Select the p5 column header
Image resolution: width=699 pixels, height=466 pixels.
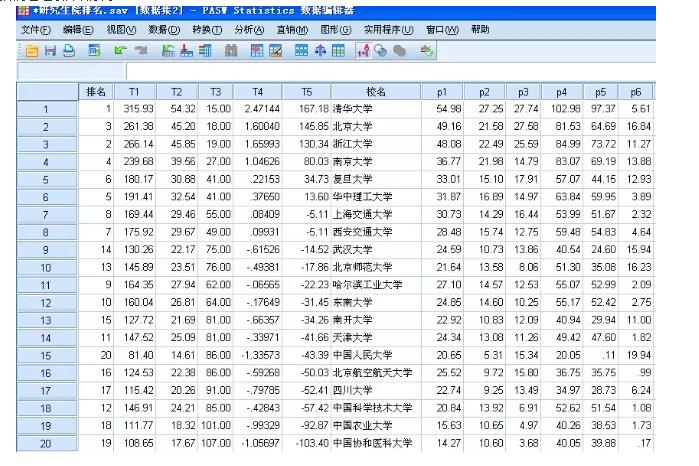tap(600, 92)
